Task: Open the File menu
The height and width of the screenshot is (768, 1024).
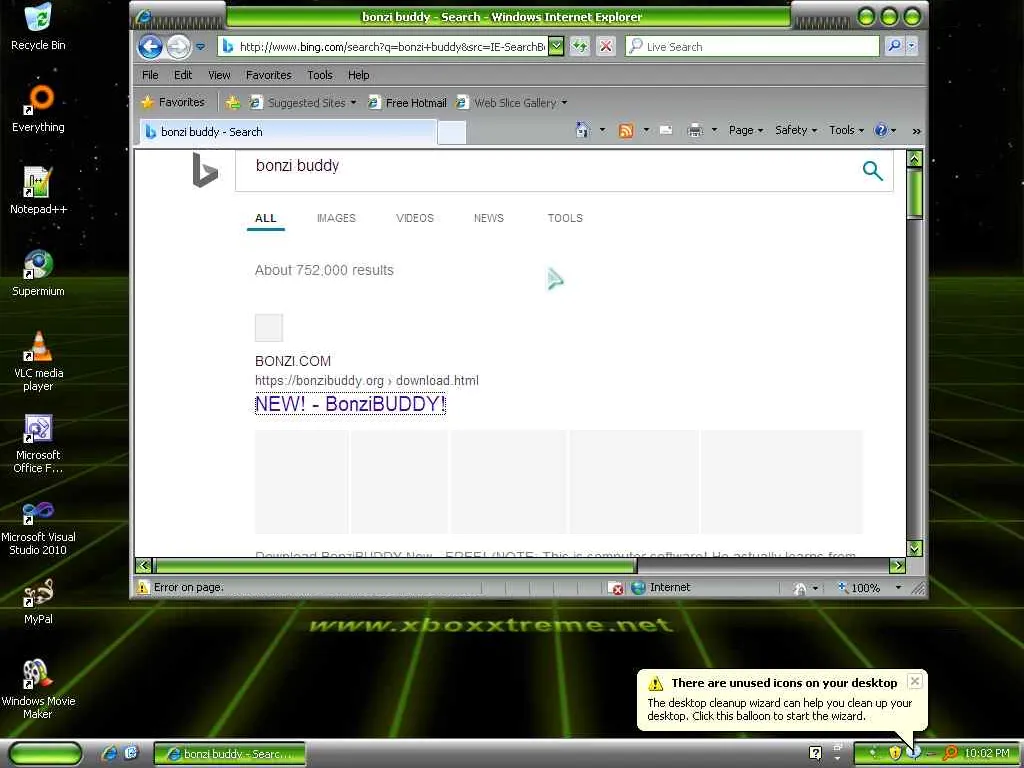Action: [150, 75]
